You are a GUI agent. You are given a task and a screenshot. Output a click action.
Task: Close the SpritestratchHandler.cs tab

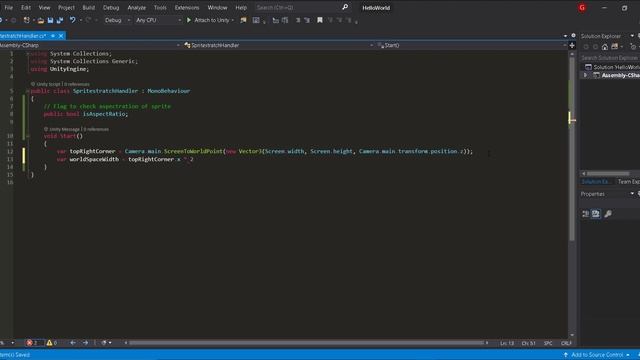(x=61, y=36)
